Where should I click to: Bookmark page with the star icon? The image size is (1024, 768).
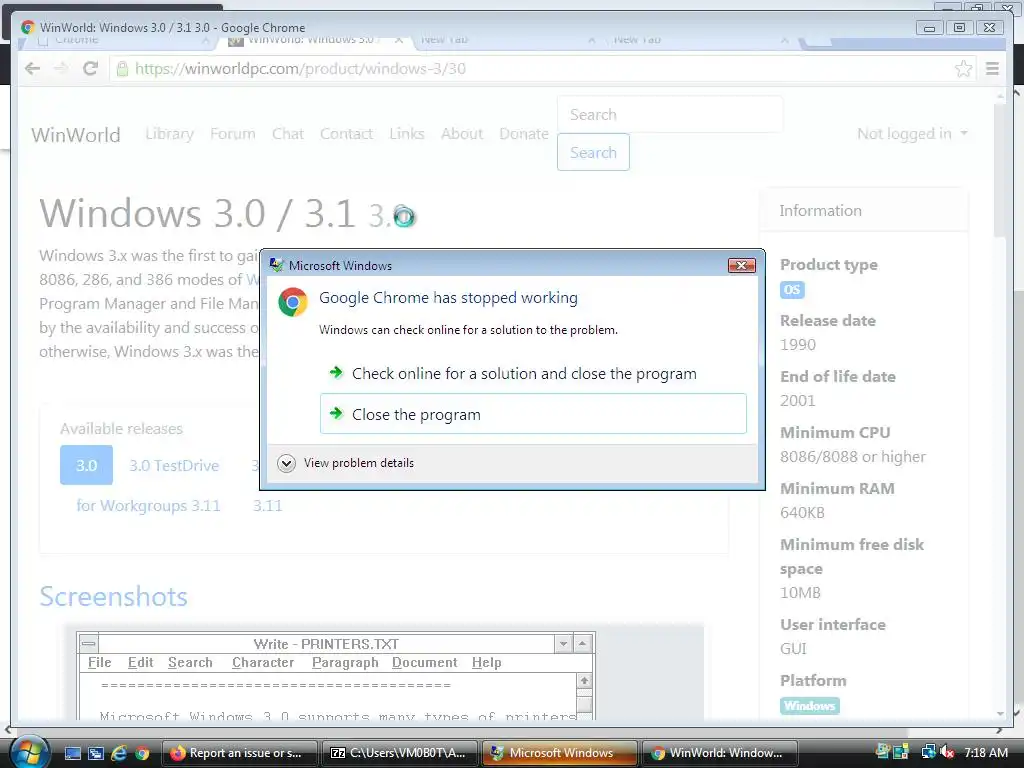coord(963,69)
